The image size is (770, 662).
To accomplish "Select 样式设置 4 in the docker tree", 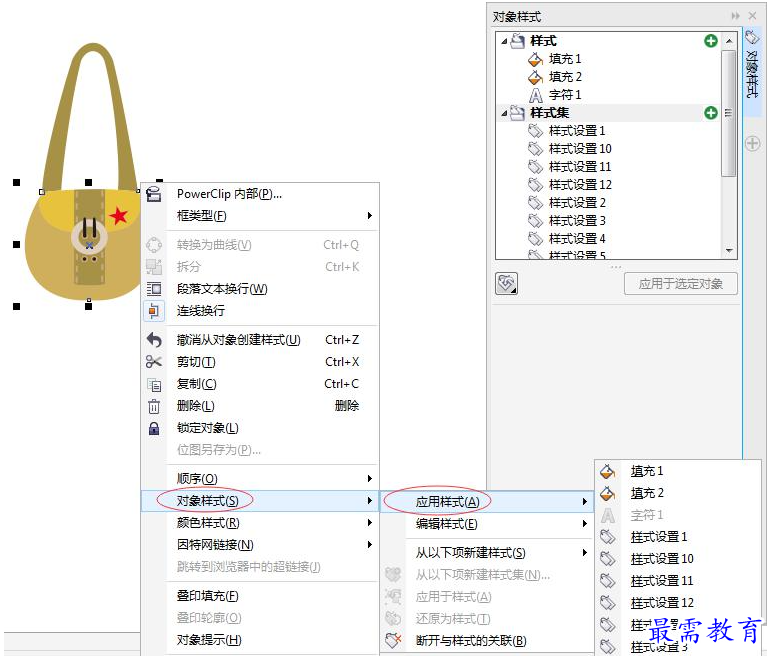I will click(x=577, y=239).
